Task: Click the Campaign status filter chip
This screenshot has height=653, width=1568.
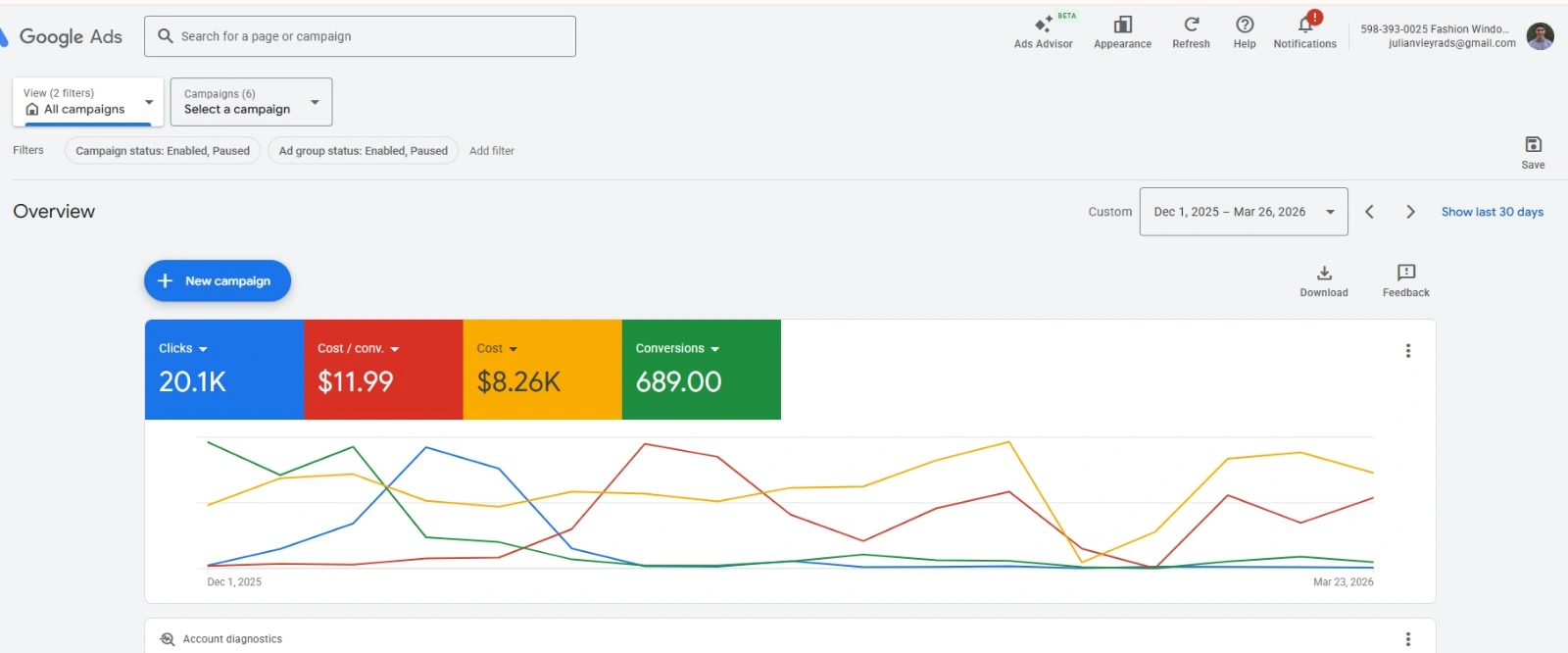Action: (163, 151)
